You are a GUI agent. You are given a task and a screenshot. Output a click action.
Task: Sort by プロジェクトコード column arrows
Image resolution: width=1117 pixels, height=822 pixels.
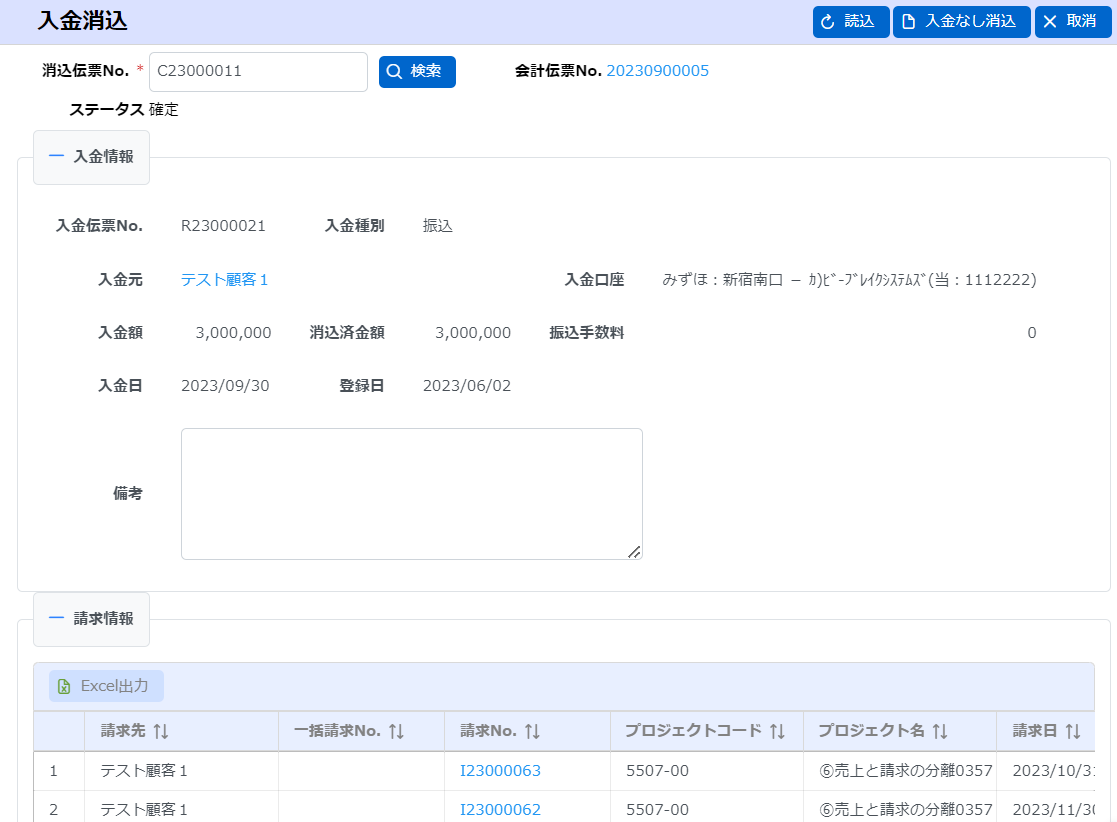[x=777, y=731]
